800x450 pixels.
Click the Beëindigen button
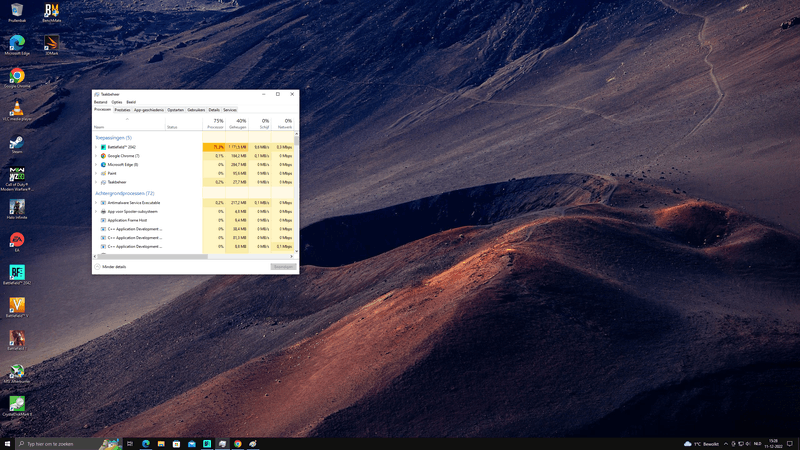(283, 267)
